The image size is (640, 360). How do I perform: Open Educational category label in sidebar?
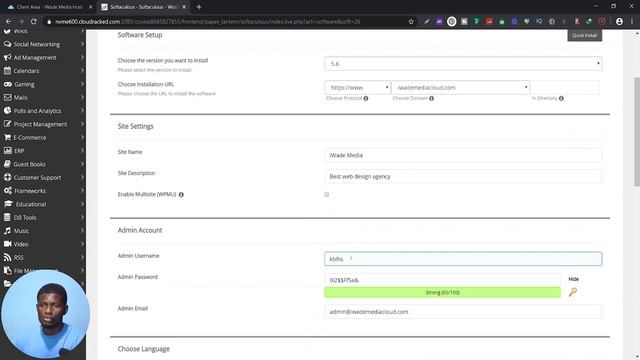[x=31, y=204]
